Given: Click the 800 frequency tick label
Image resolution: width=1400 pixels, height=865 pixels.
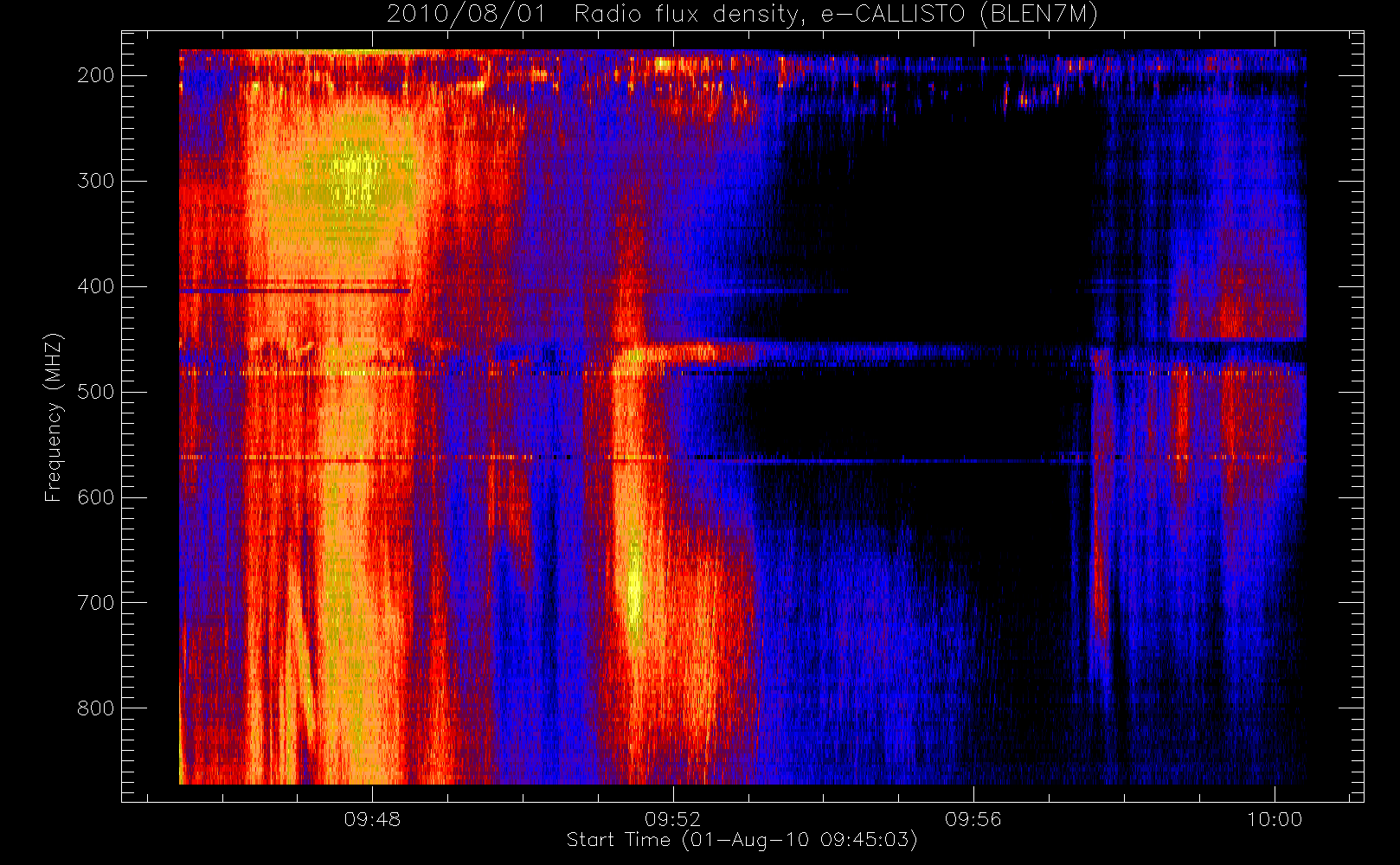Looking at the screenshot, I should pyautogui.click(x=95, y=708).
